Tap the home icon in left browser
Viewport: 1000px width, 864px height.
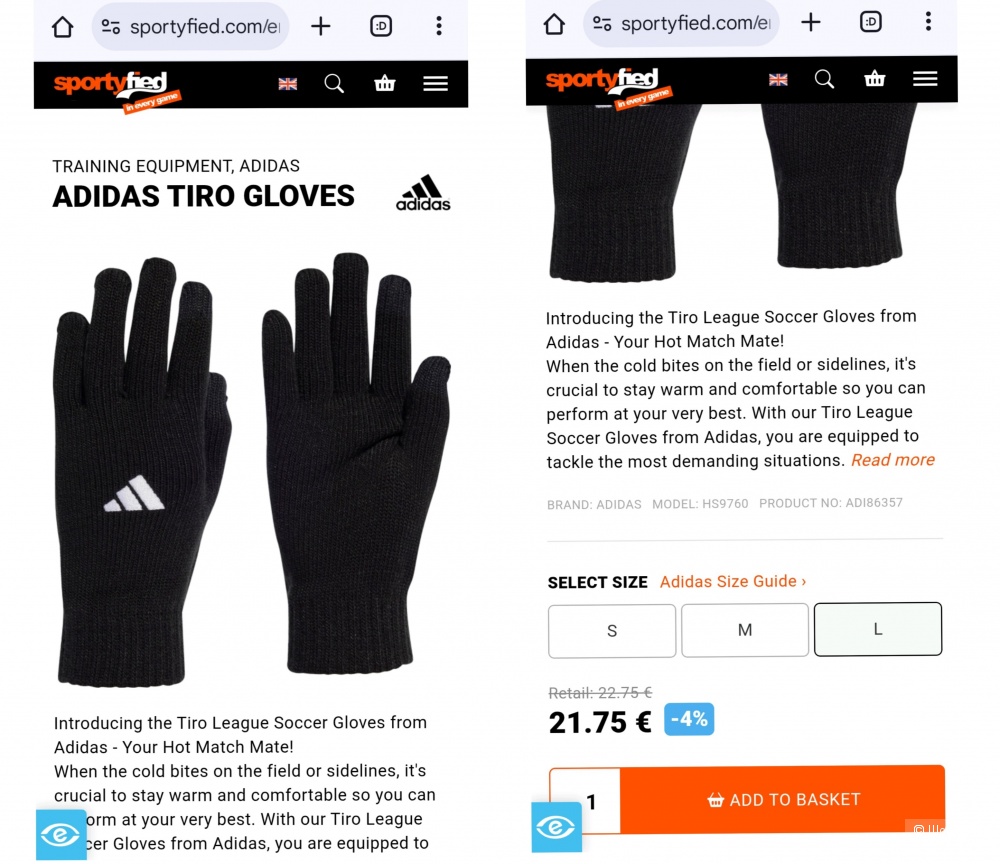click(x=62, y=27)
